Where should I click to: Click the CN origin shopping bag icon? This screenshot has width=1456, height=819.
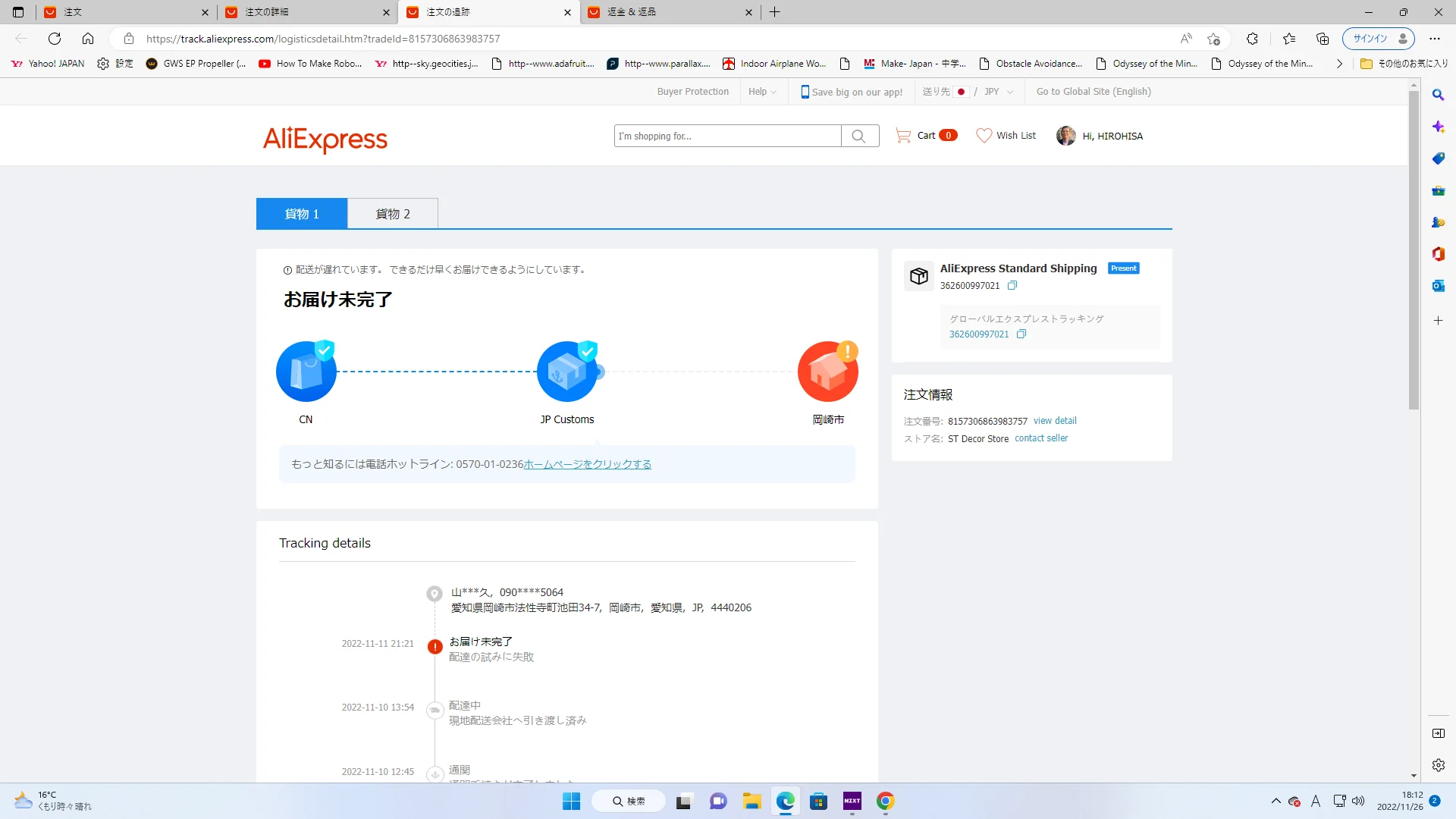coord(306,372)
